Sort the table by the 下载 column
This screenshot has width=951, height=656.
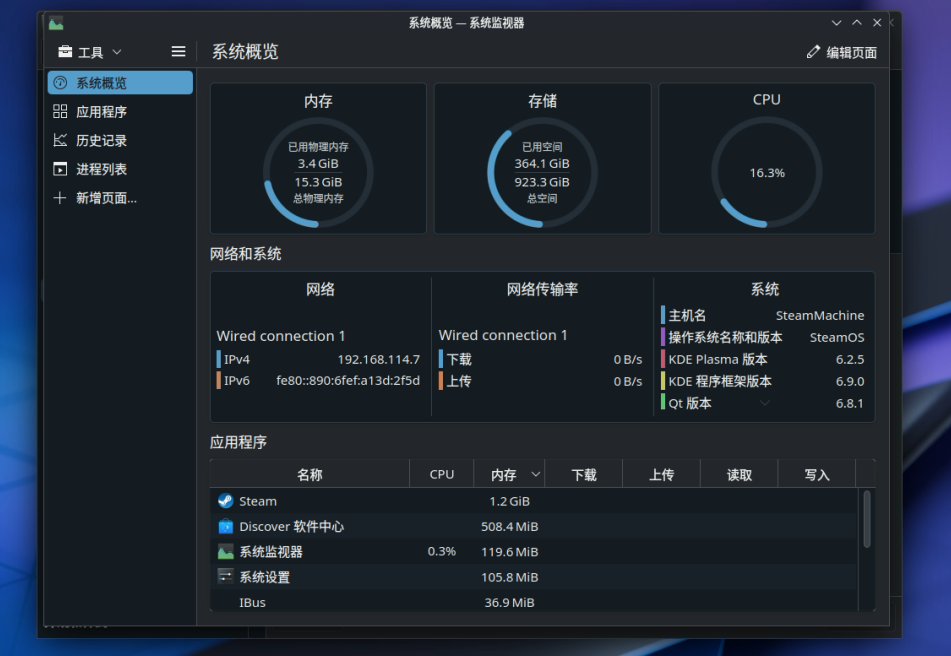click(x=584, y=475)
